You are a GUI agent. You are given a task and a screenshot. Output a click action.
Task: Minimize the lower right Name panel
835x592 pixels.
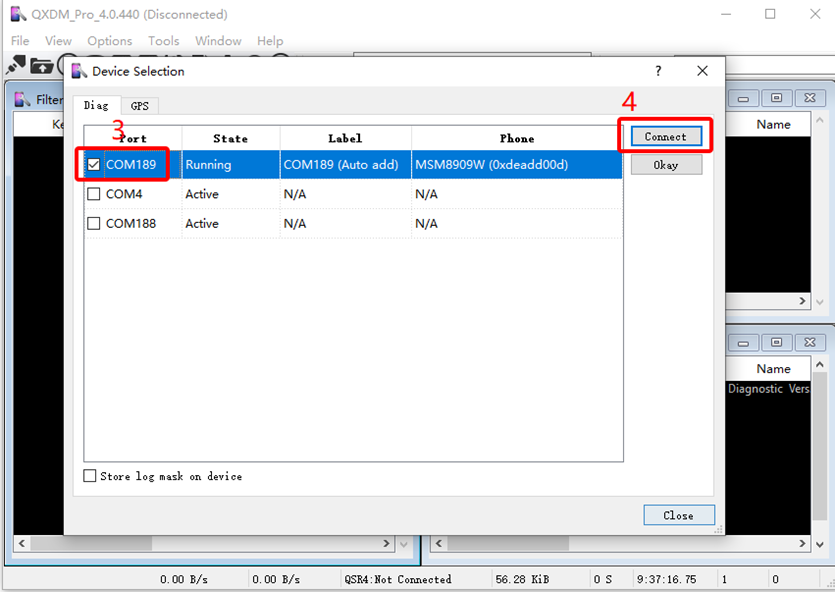(x=743, y=342)
